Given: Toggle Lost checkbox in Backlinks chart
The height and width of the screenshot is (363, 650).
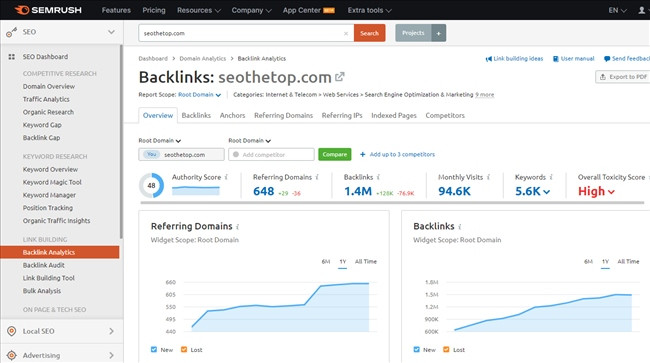Looking at the screenshot, I should [x=446, y=349].
